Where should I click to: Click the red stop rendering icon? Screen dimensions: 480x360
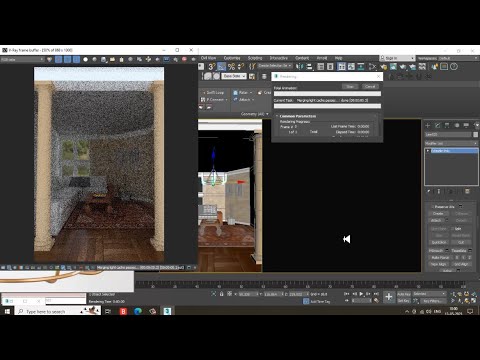(184, 59)
